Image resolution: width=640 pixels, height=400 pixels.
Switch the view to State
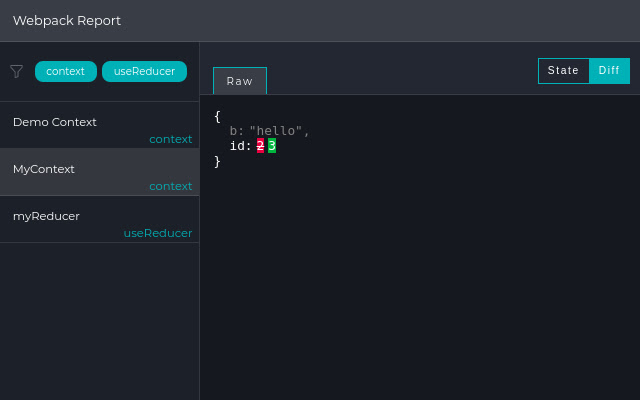(563, 71)
